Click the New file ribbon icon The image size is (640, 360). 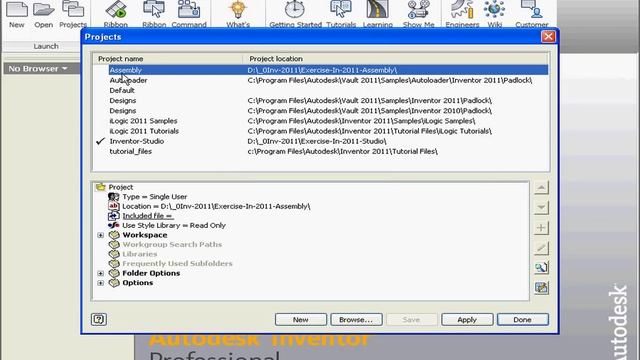pos(17,9)
